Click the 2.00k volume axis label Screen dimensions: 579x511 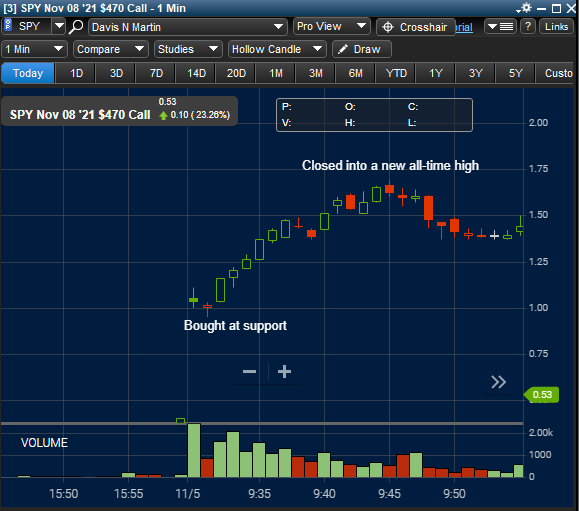pos(541,432)
